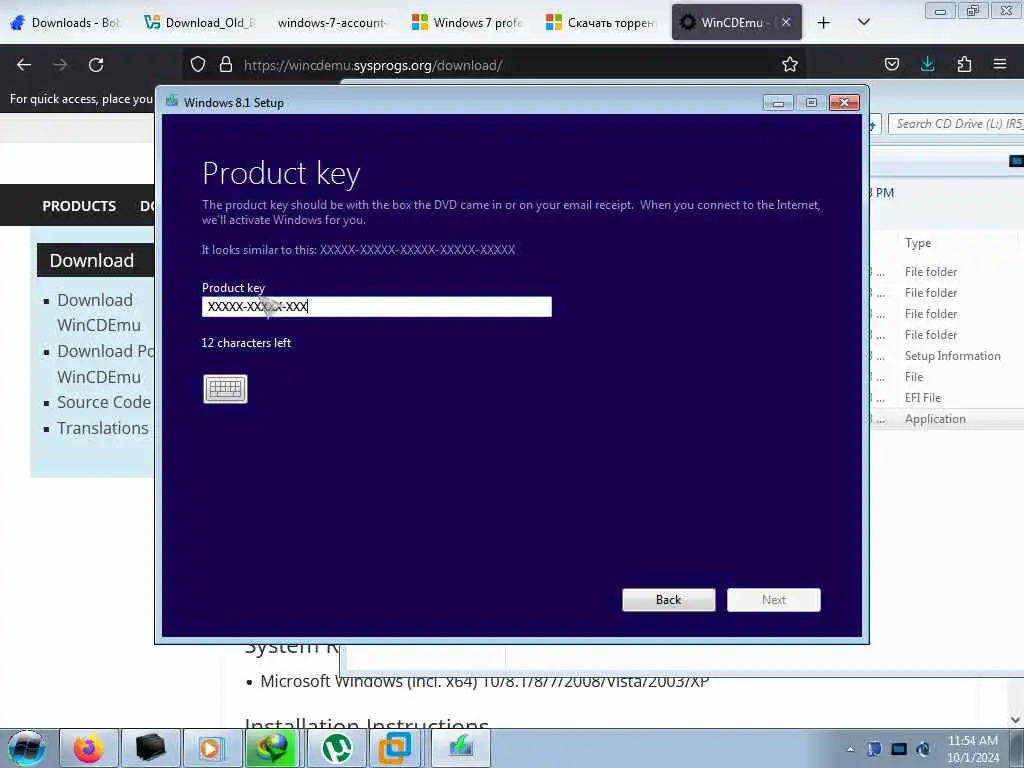
Task: Open the Save to Pocket icon
Action: (891, 65)
